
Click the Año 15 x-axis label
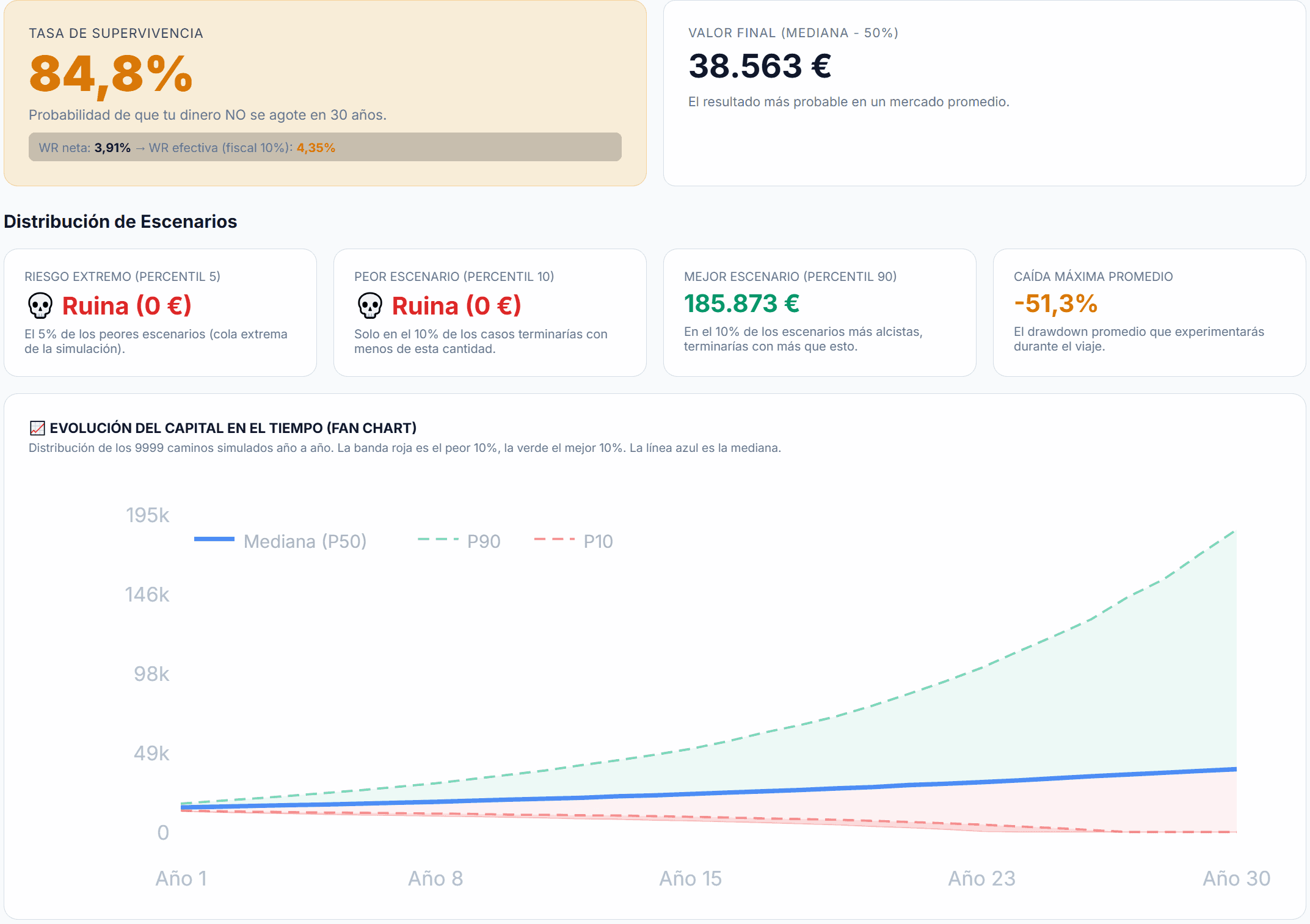click(x=691, y=879)
